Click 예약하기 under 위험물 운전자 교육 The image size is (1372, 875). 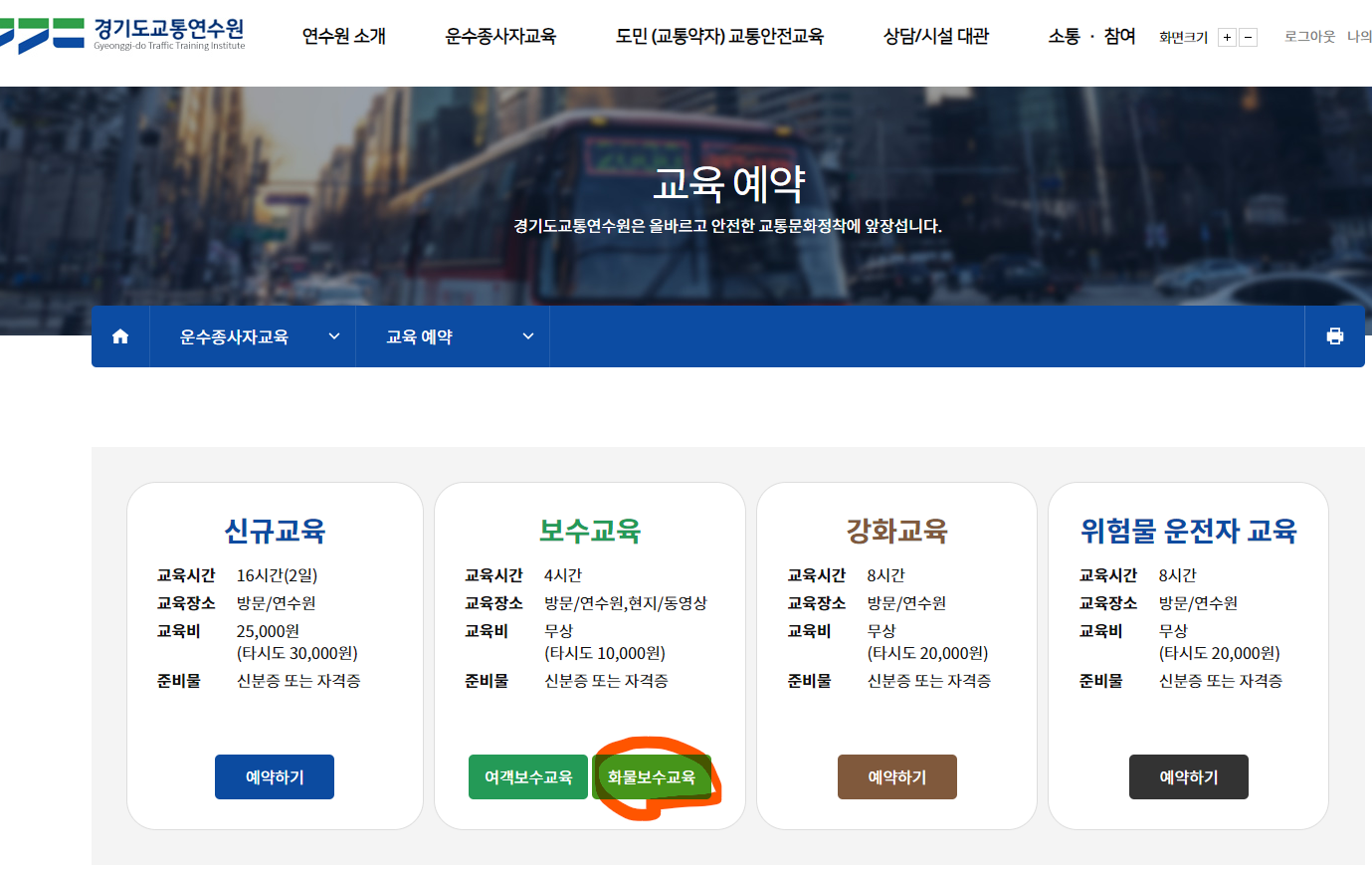coord(1188,776)
